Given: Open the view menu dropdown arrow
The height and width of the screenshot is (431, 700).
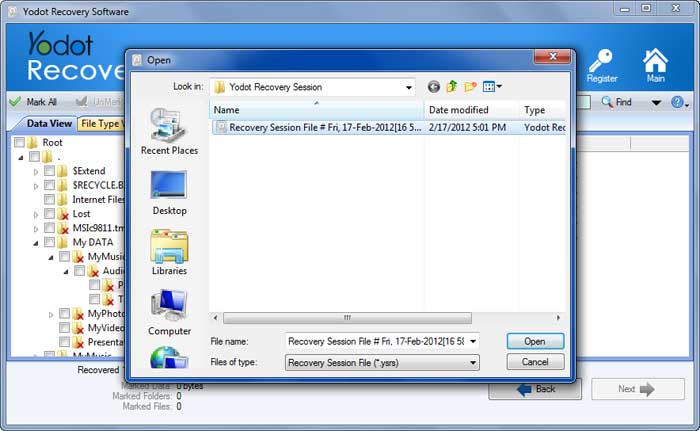Looking at the screenshot, I should 499,87.
